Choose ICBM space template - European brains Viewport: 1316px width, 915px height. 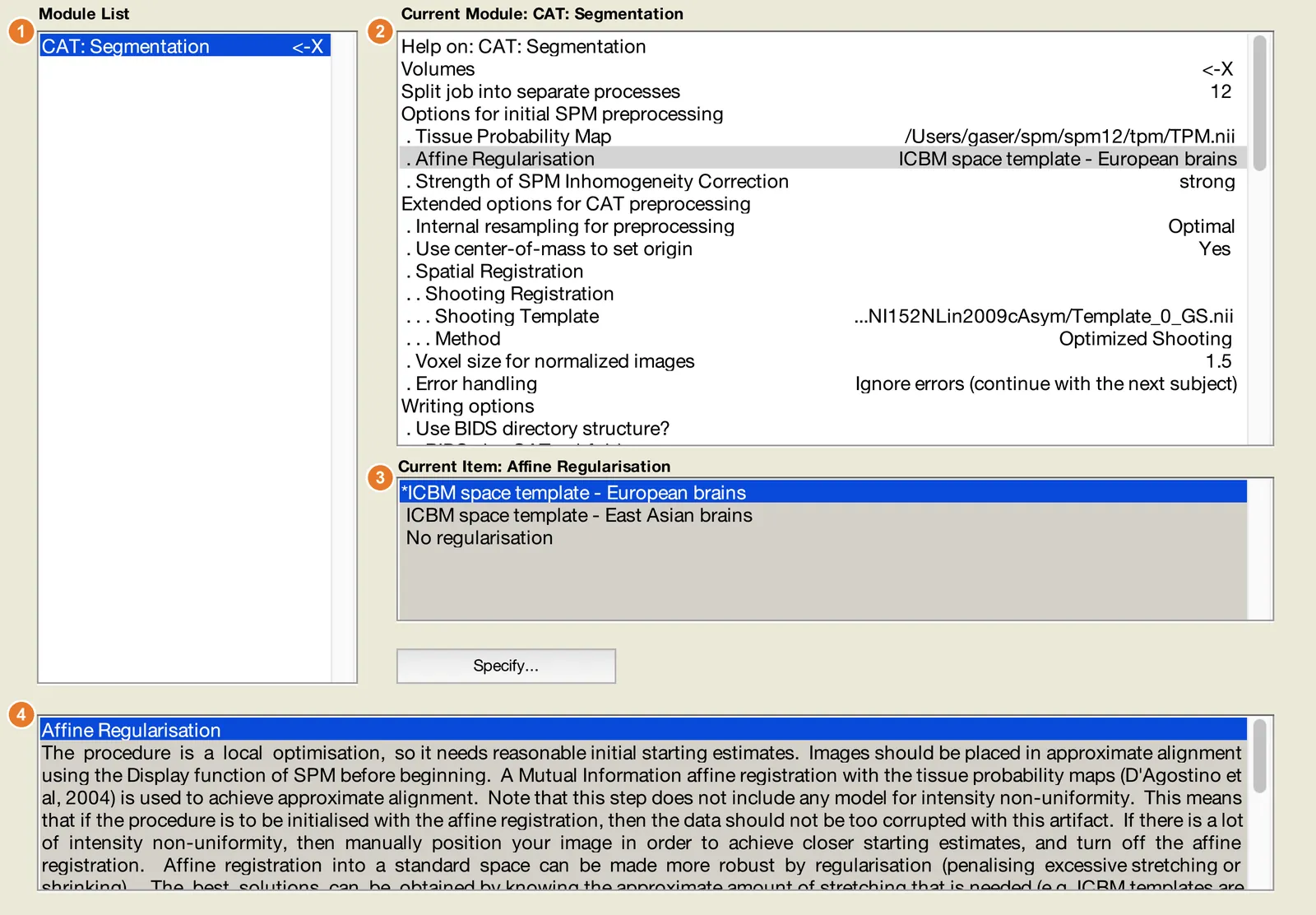(x=822, y=492)
